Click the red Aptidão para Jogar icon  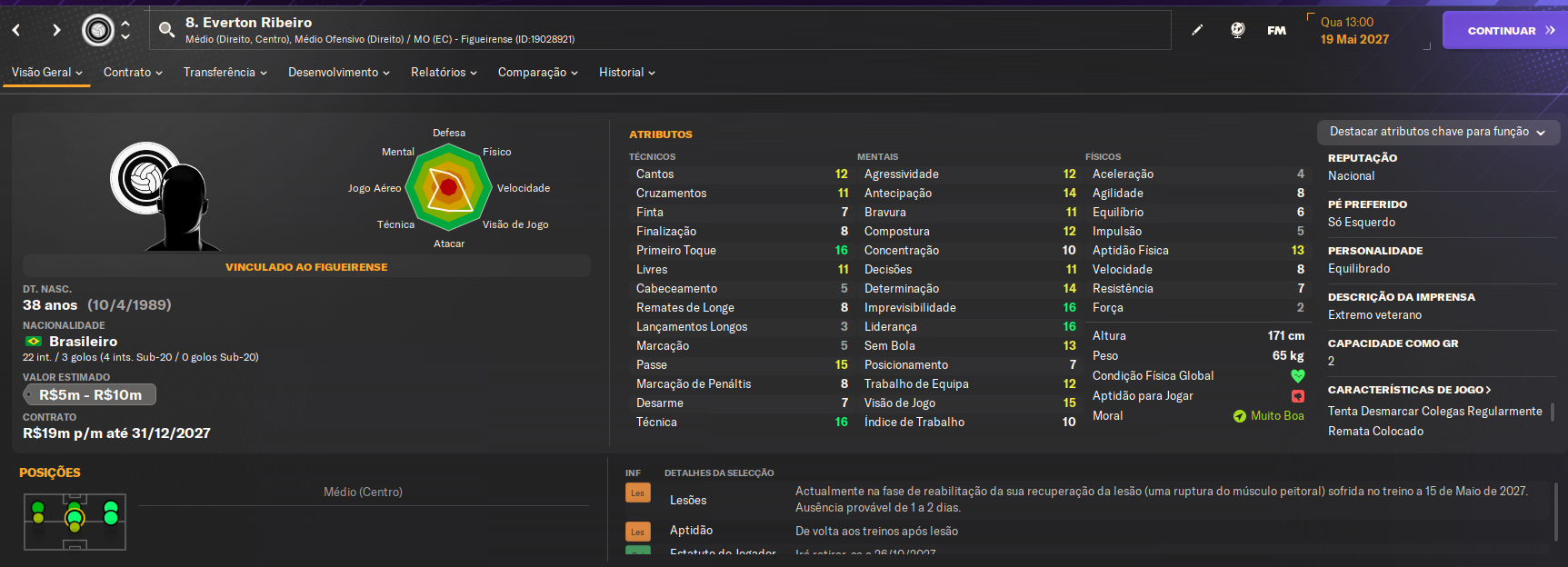(1297, 396)
